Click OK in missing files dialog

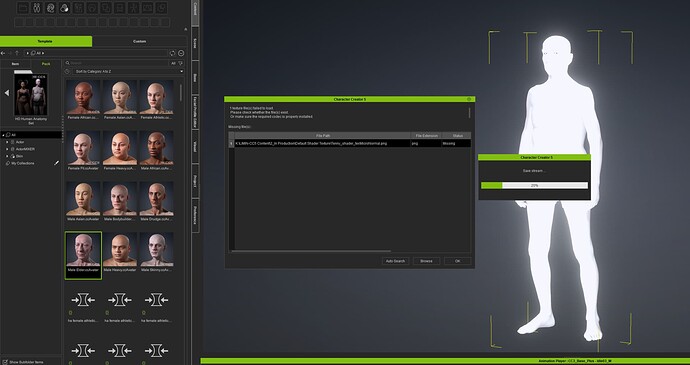click(457, 261)
